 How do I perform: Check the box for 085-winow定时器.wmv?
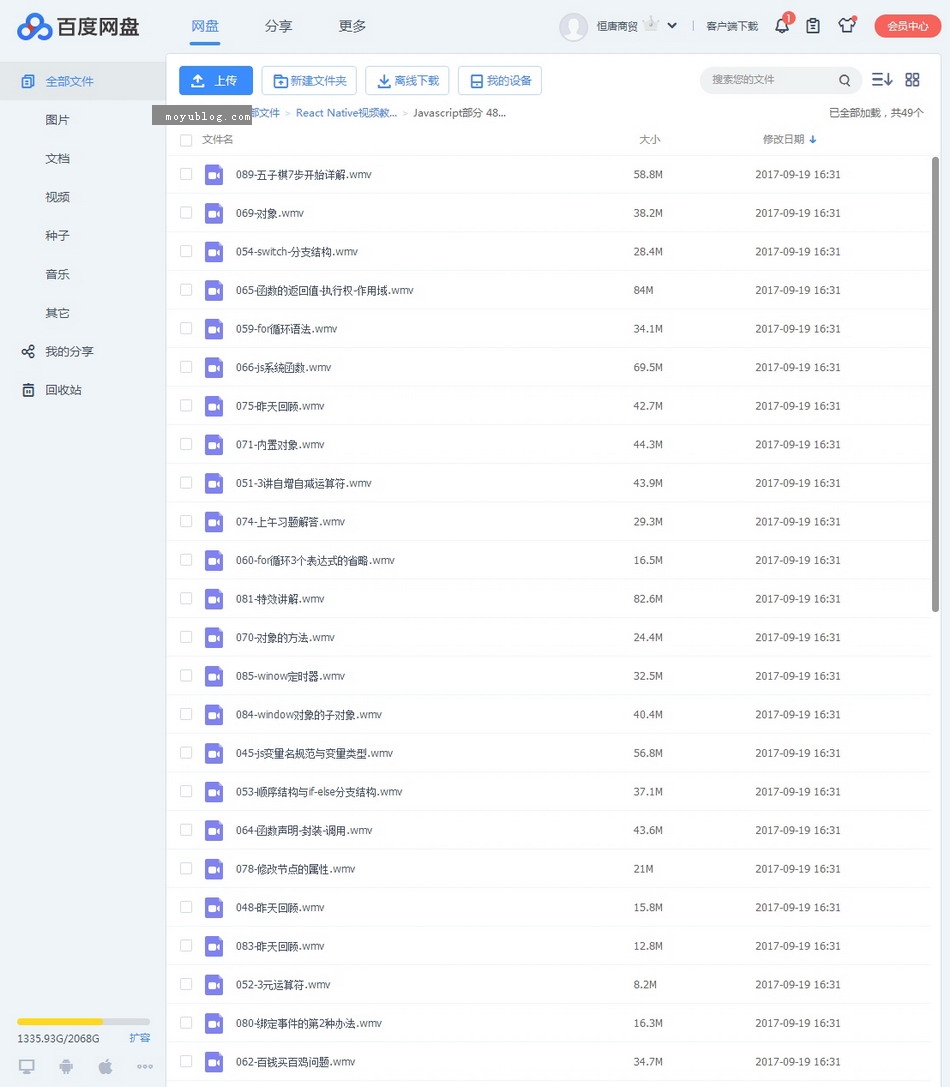(x=186, y=676)
